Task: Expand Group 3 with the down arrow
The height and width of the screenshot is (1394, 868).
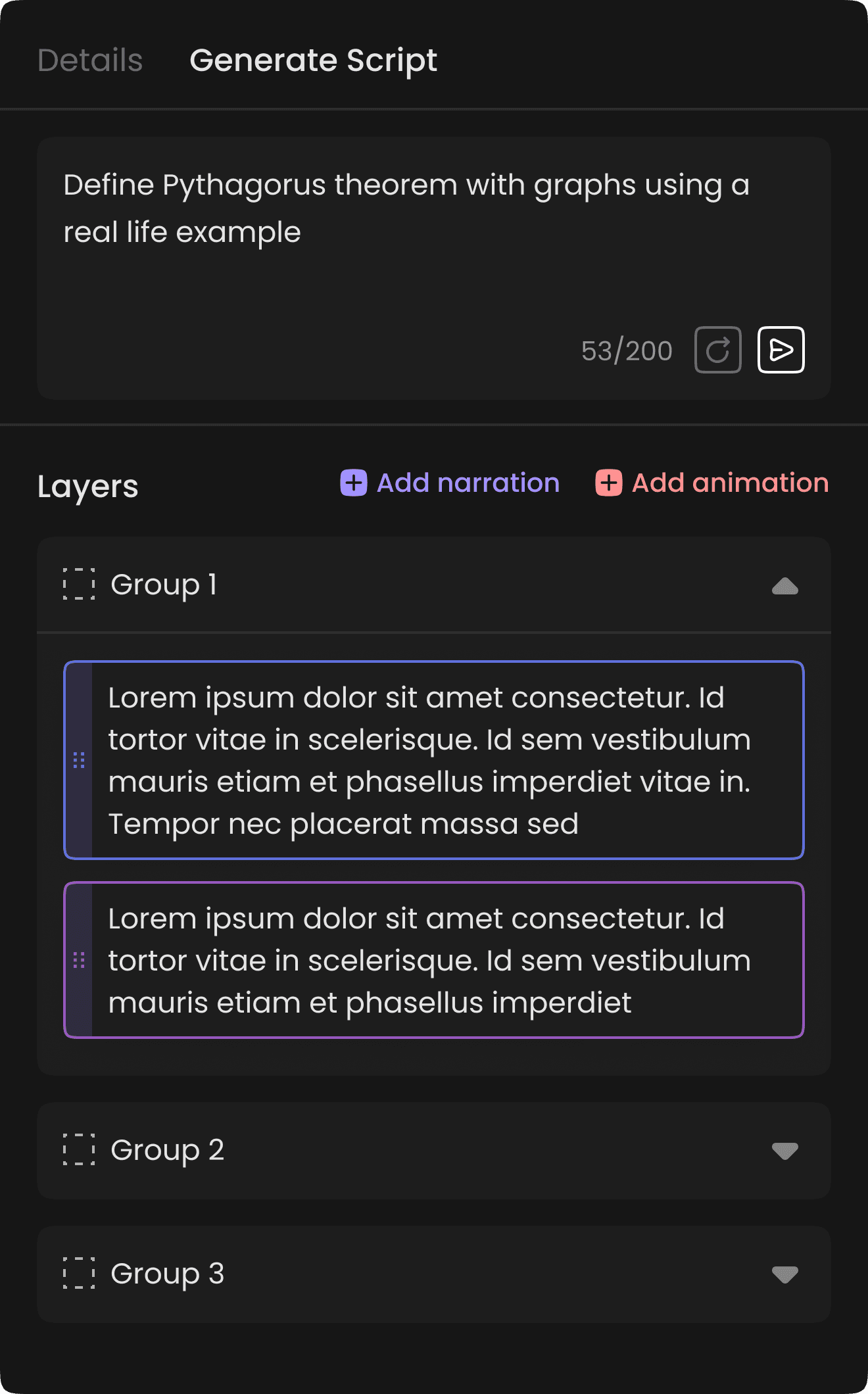Action: point(785,1274)
